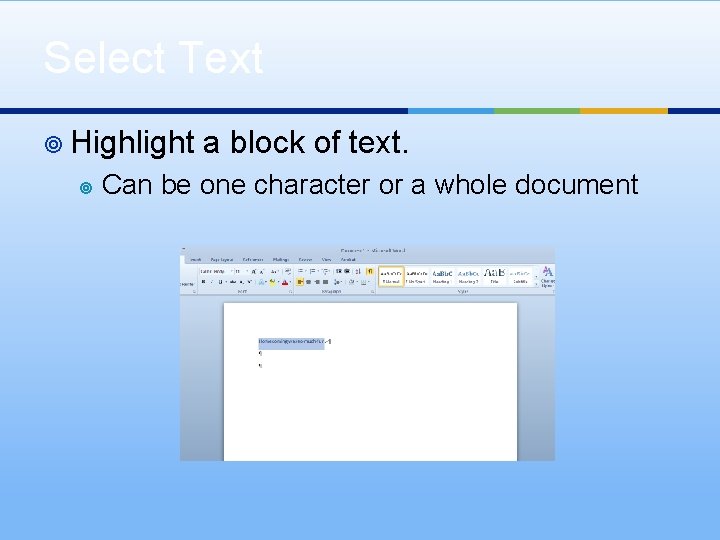The height and width of the screenshot is (540, 720).
Task: Select Align Text Left
Action: 300,282
